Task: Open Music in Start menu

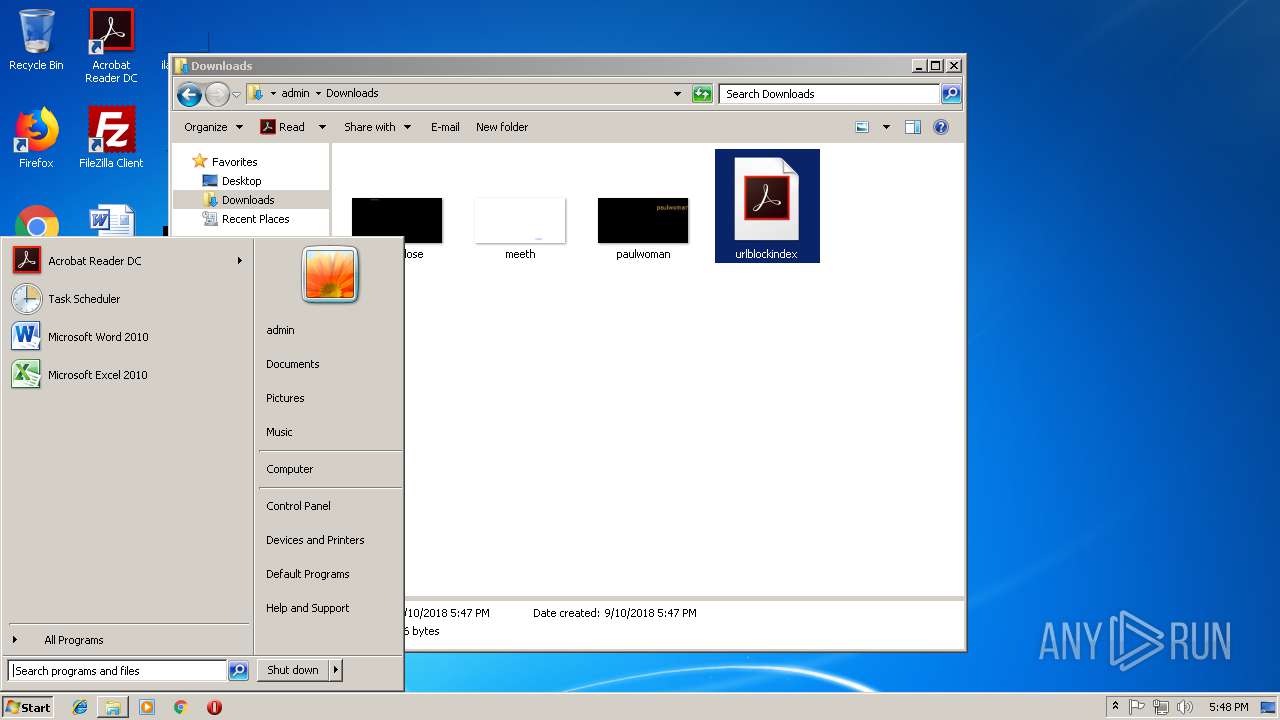Action: [x=279, y=432]
